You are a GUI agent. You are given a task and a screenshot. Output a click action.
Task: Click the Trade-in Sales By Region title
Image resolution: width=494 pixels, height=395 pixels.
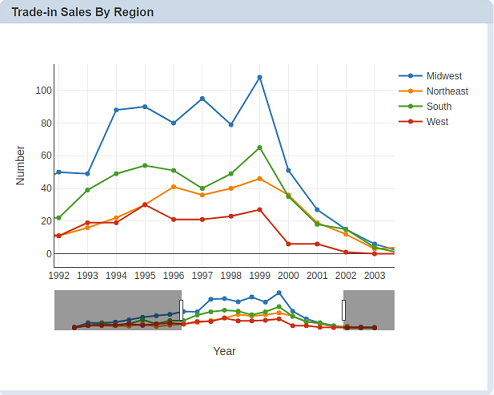83,12
